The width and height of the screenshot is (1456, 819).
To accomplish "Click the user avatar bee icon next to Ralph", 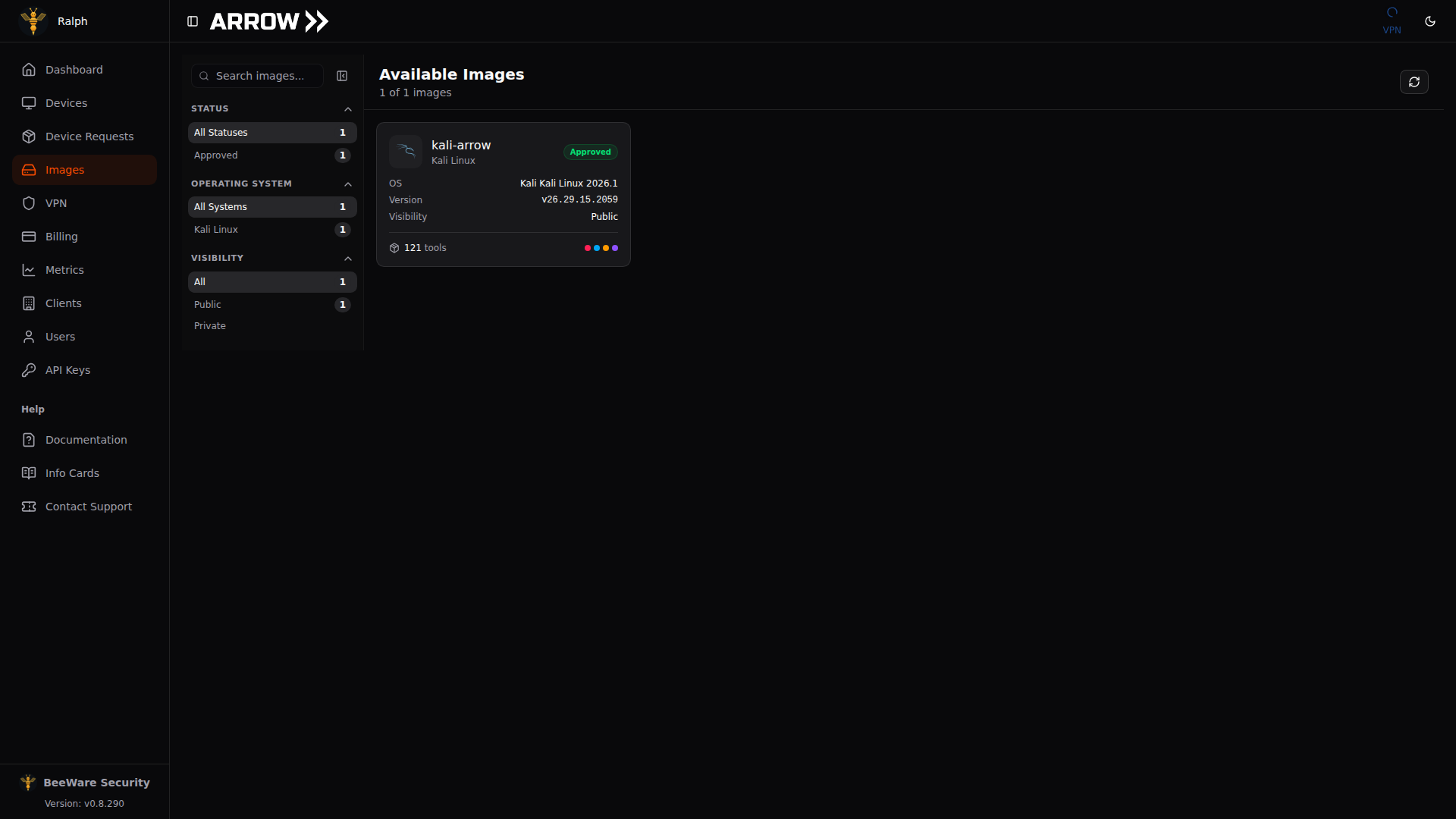I will coord(33,21).
